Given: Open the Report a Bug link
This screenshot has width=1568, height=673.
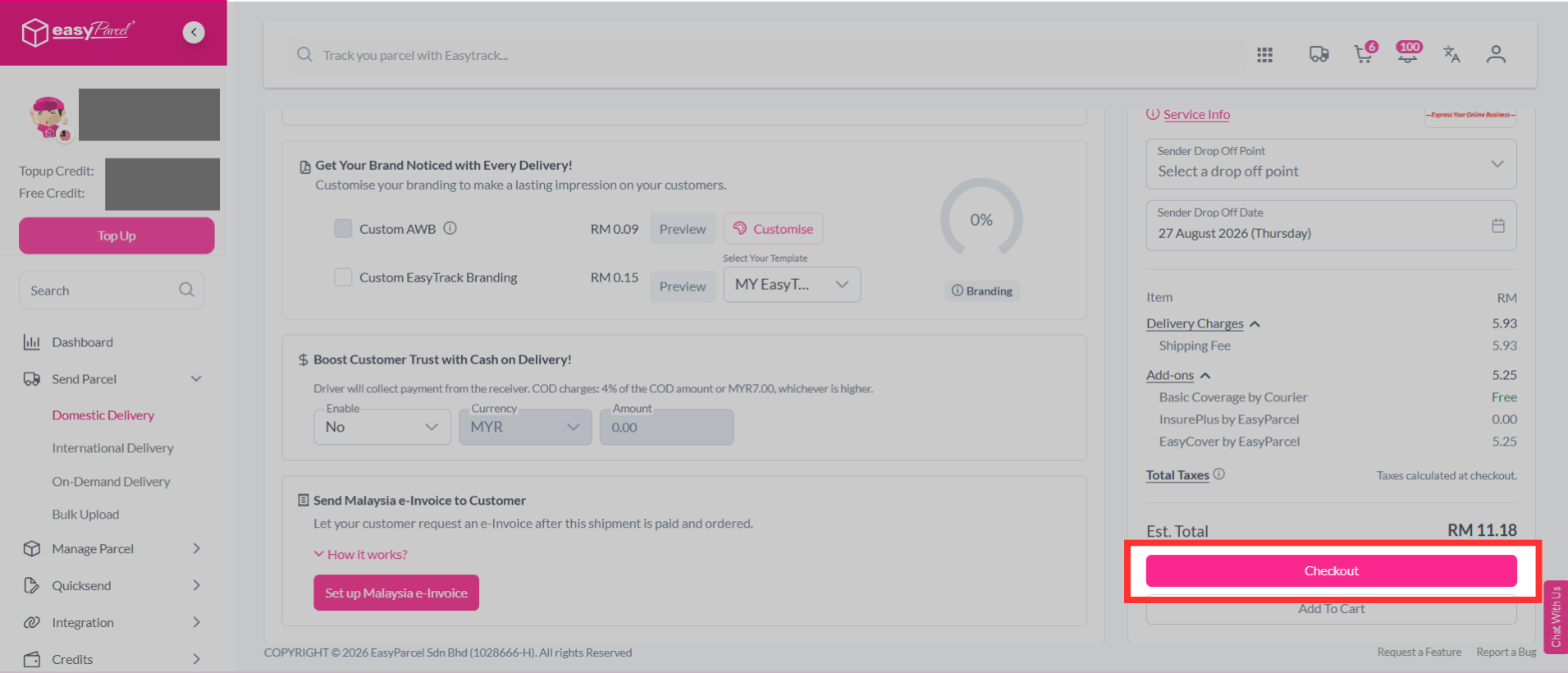Looking at the screenshot, I should [1506, 652].
